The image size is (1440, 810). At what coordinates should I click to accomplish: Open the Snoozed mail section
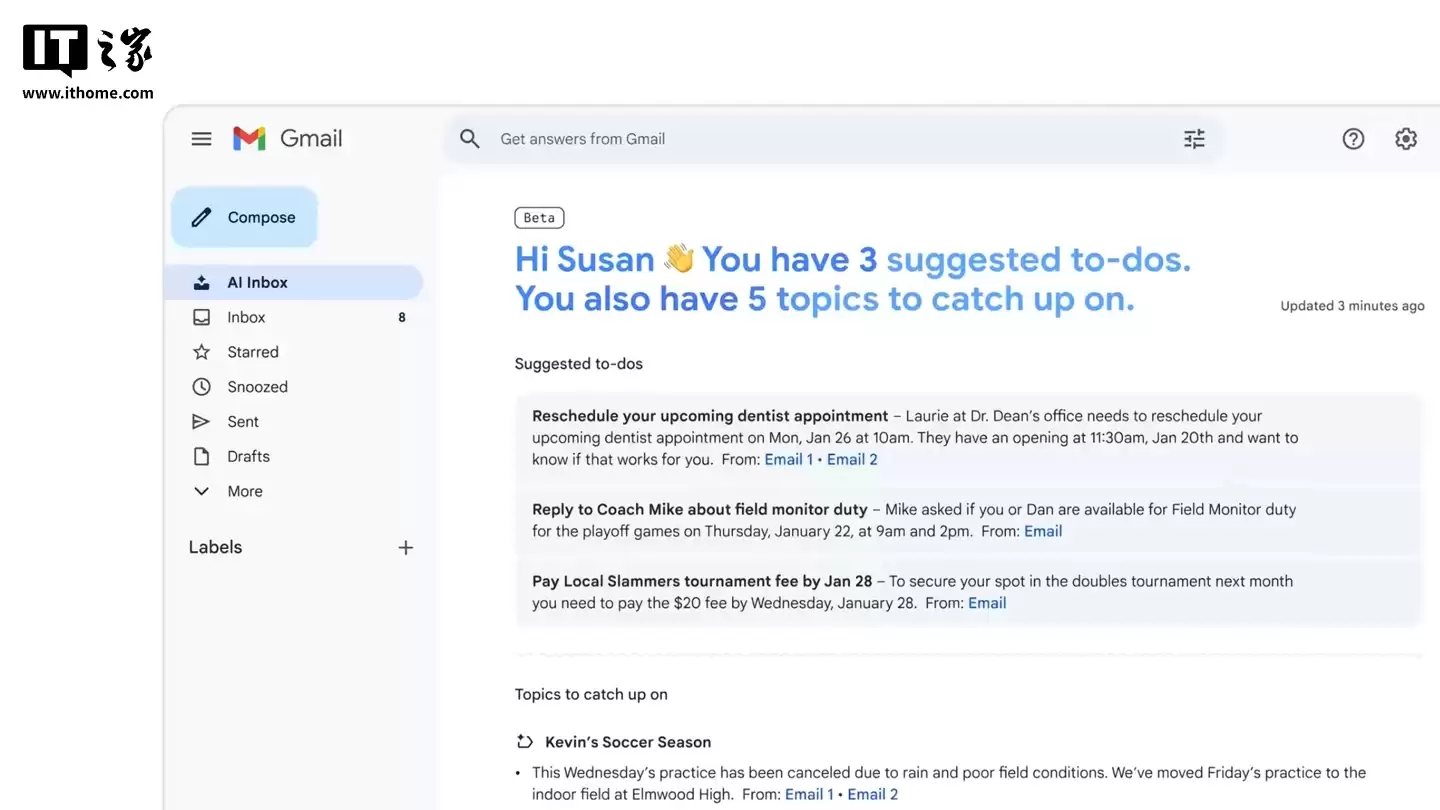(203, 386)
